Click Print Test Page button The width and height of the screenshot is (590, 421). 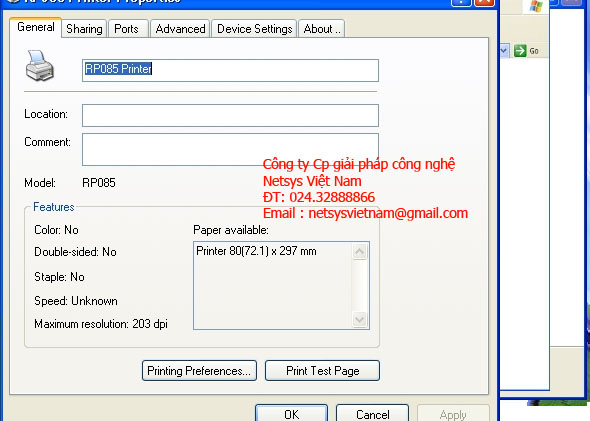[x=322, y=371]
